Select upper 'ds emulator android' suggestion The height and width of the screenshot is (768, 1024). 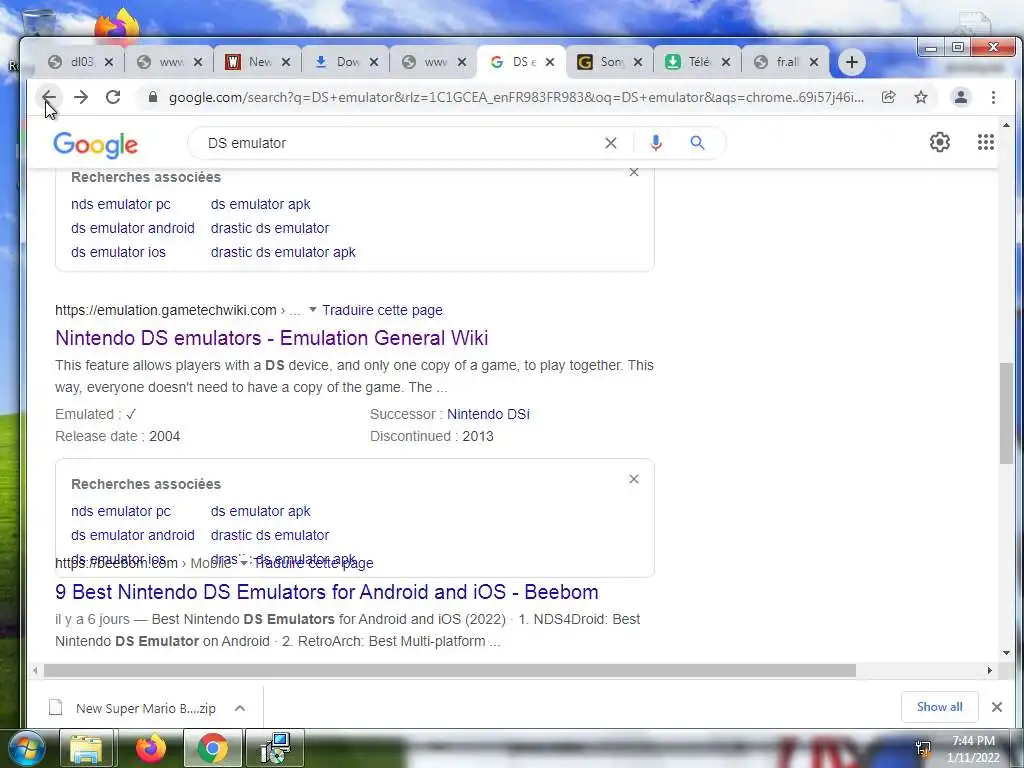coord(133,228)
